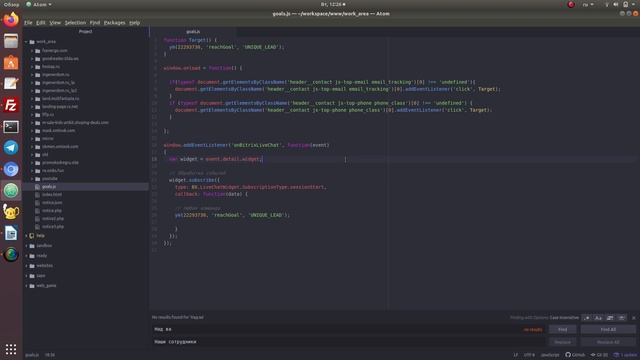Click the Project panel header

point(85,31)
